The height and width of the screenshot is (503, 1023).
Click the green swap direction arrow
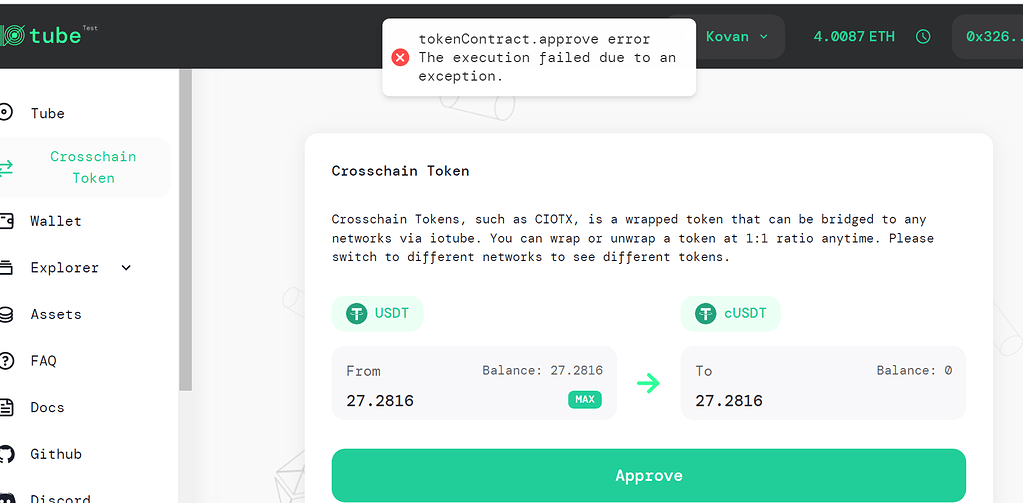tap(649, 383)
